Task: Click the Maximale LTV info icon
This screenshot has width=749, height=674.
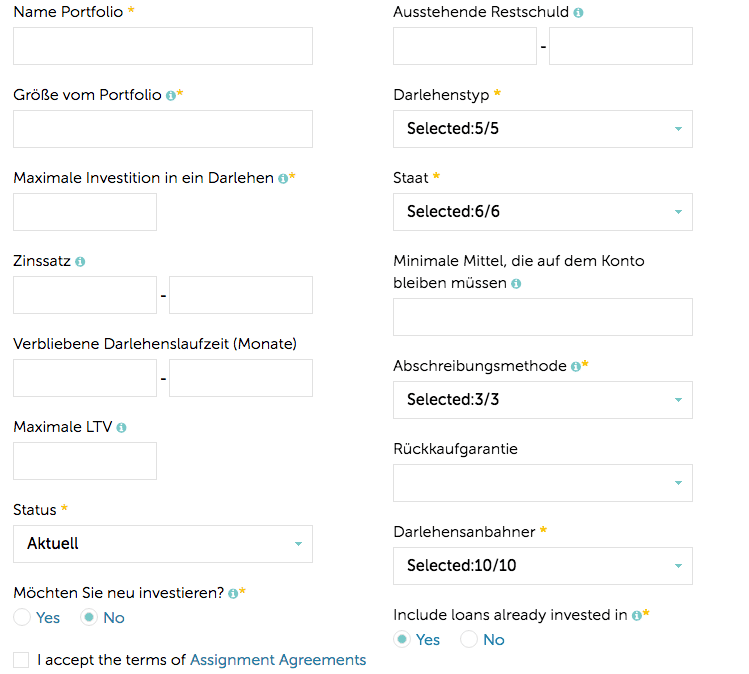Action: pyautogui.click(x=121, y=428)
